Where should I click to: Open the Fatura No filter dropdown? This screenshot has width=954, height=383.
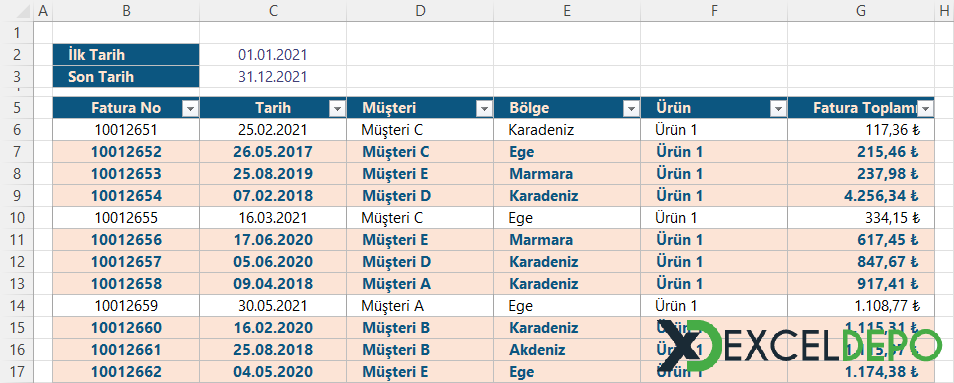[190, 109]
